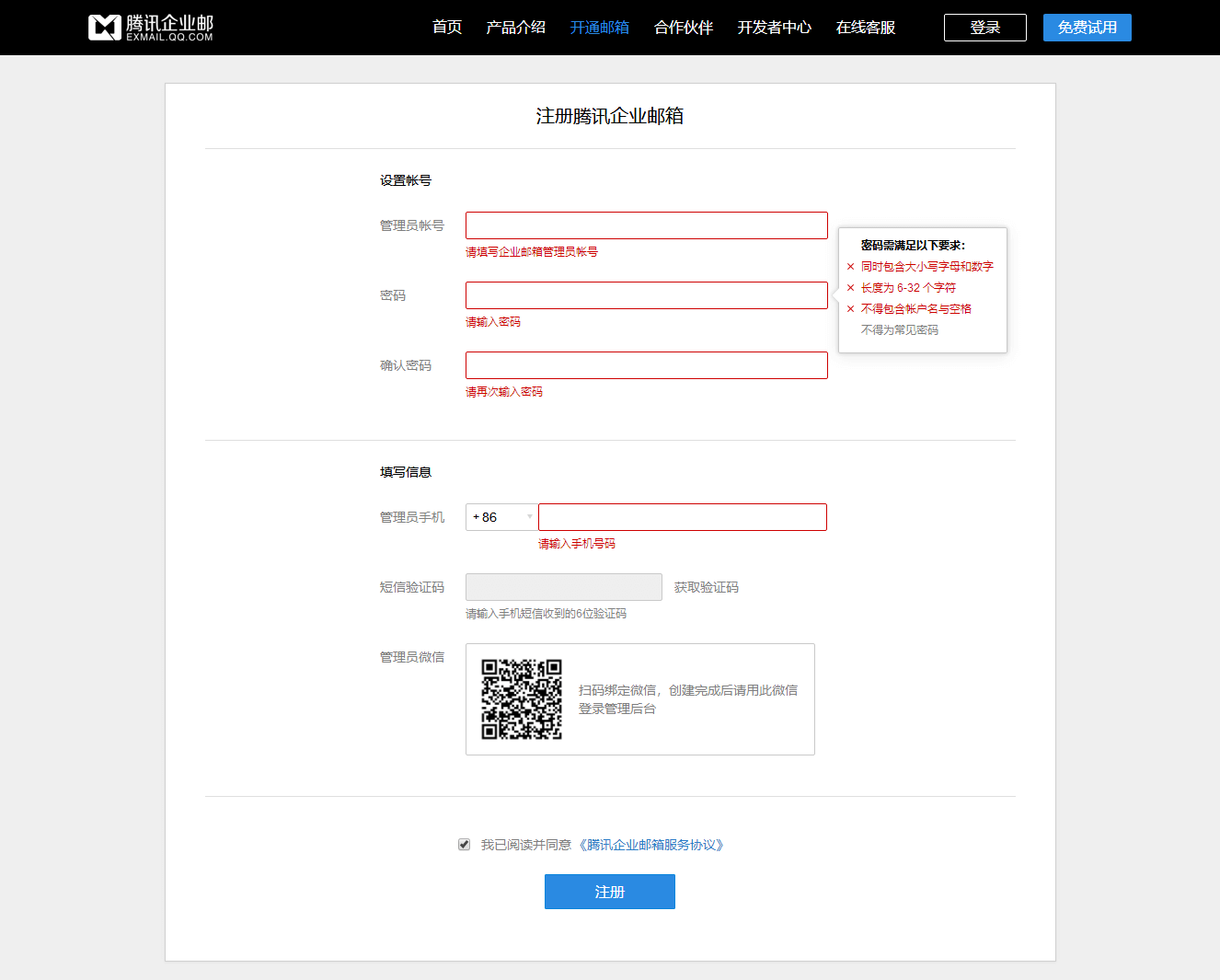1220x980 pixels.
Task: Click requirement 长度为 6-32 个字符
Action: point(908,288)
